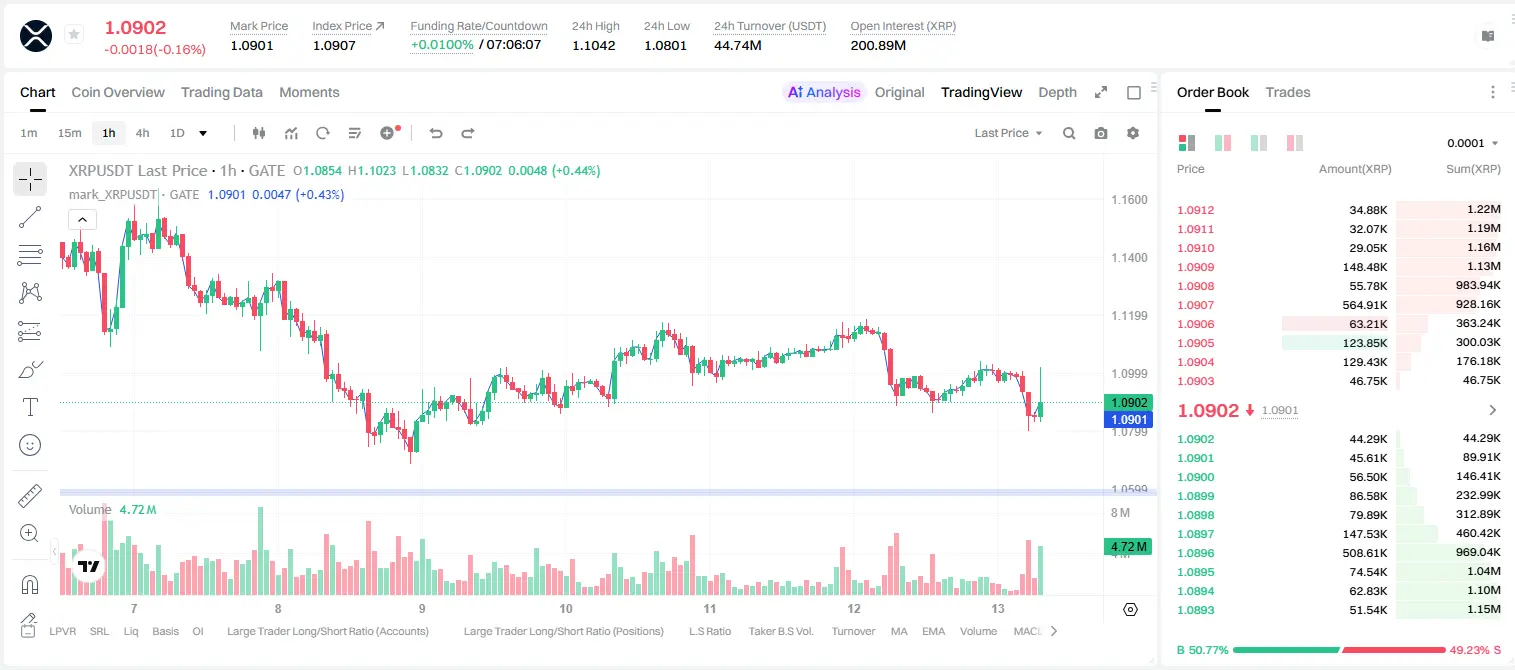Switch to the Trades tab
The width and height of the screenshot is (1515, 670).
pos(1288,92)
